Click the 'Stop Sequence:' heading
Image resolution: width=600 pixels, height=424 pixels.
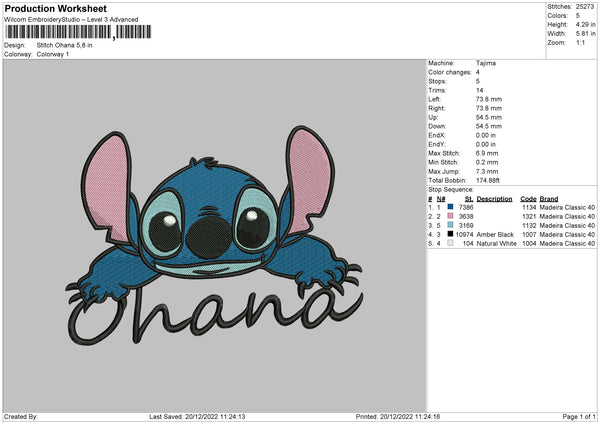[451, 189]
